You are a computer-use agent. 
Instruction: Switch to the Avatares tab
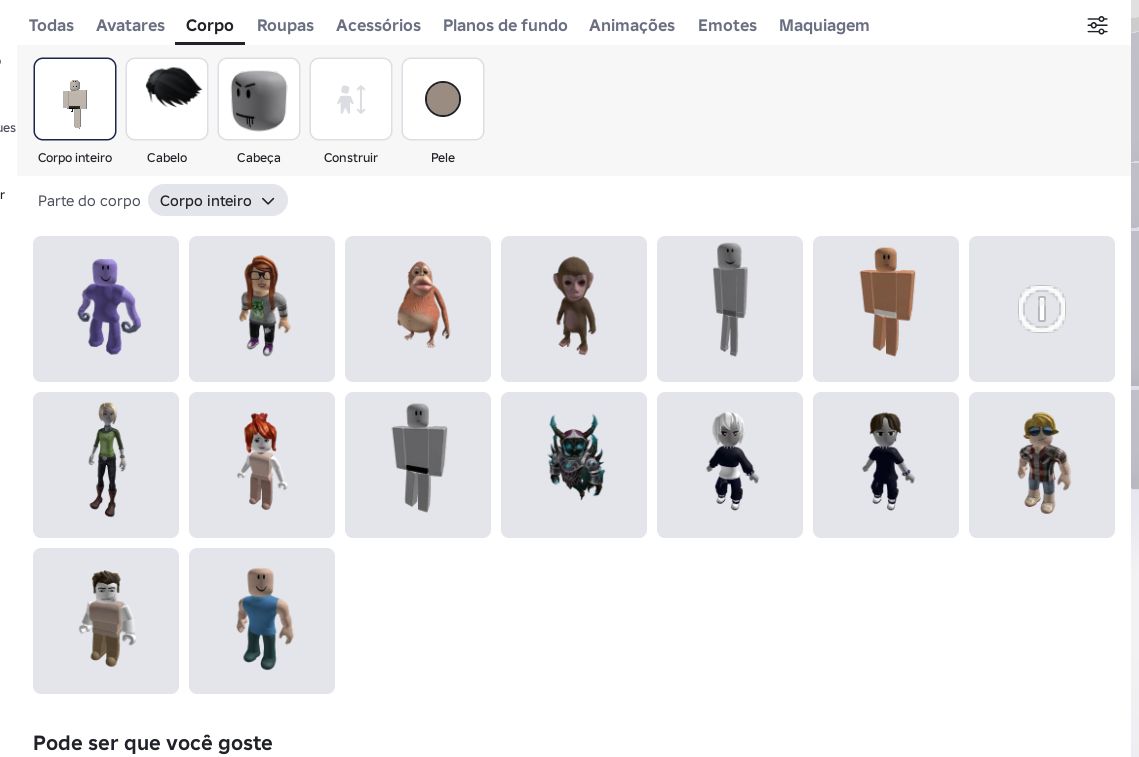pyautogui.click(x=131, y=25)
